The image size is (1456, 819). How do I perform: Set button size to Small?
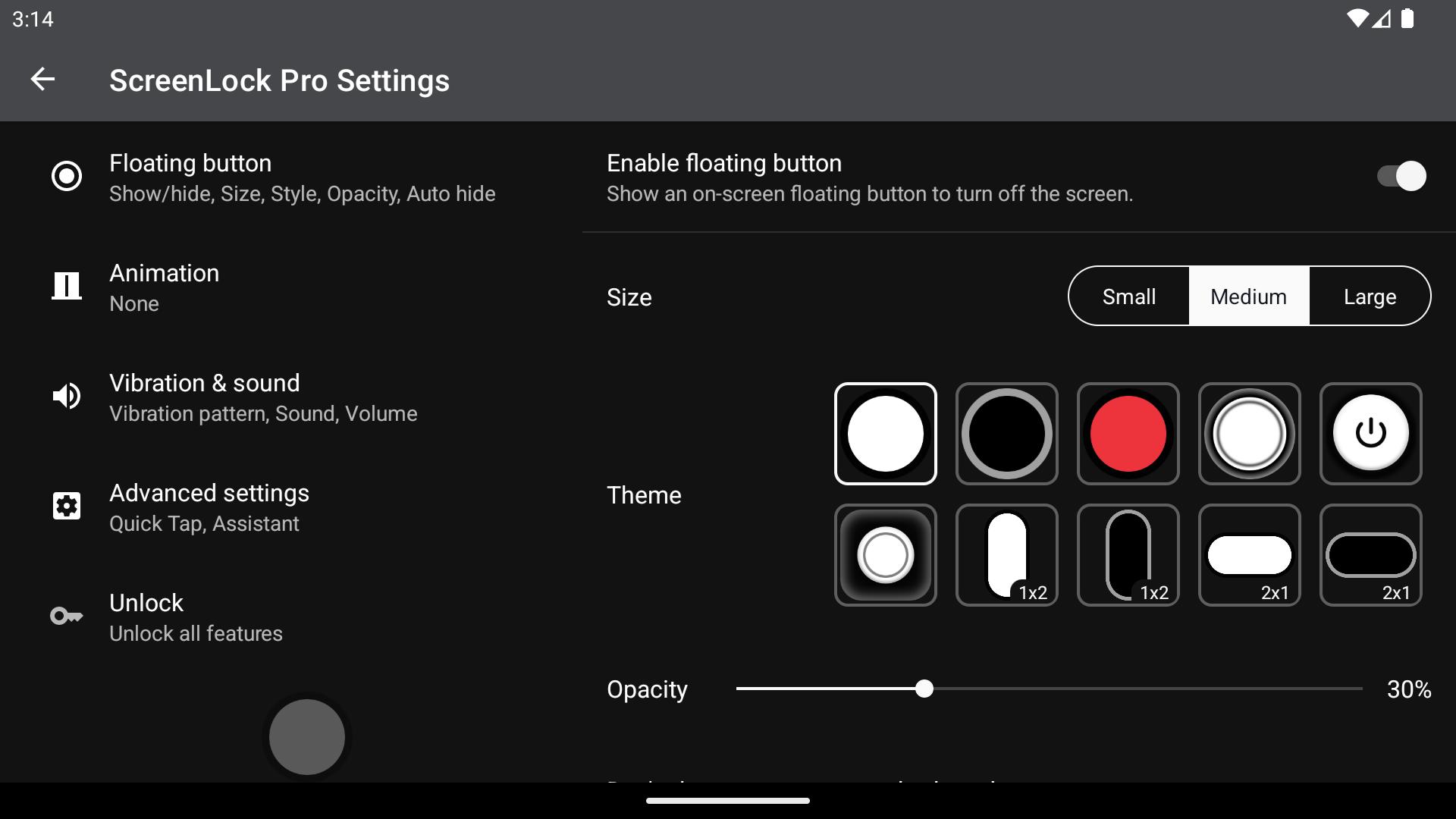pyautogui.click(x=1128, y=297)
